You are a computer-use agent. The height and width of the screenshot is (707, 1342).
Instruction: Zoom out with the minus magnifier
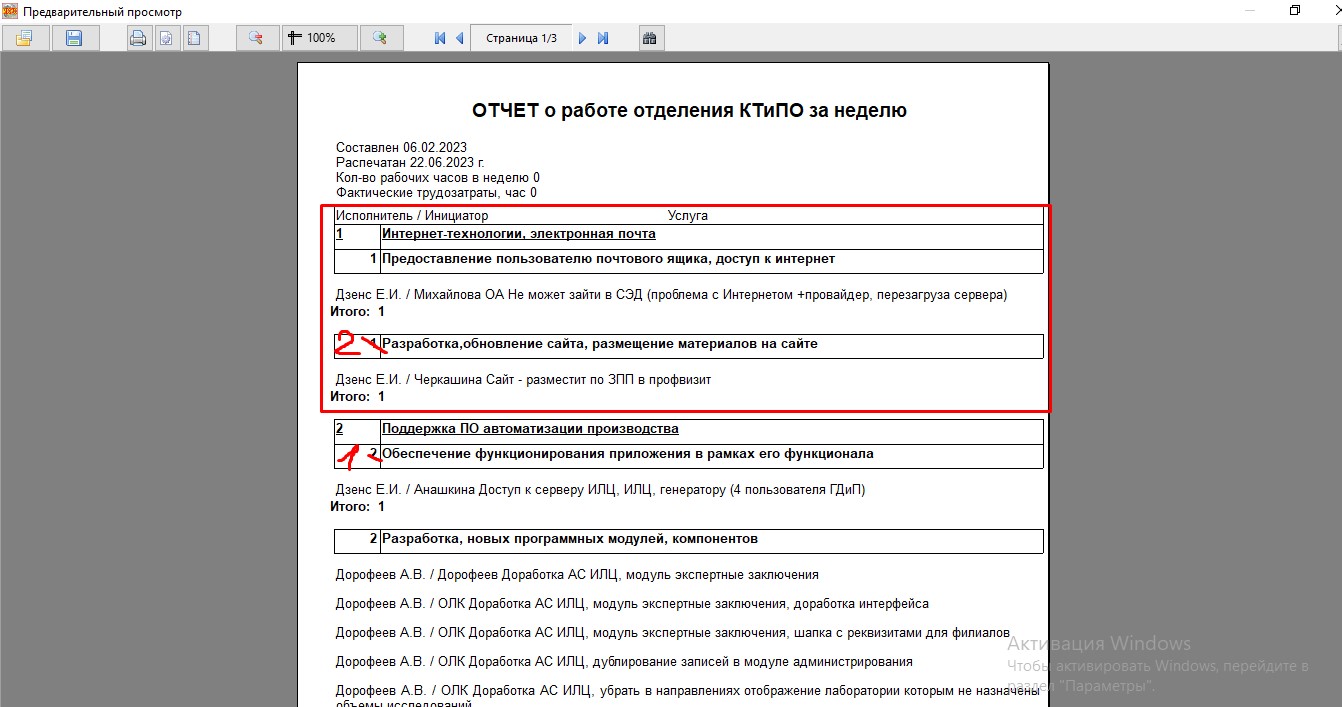point(256,38)
